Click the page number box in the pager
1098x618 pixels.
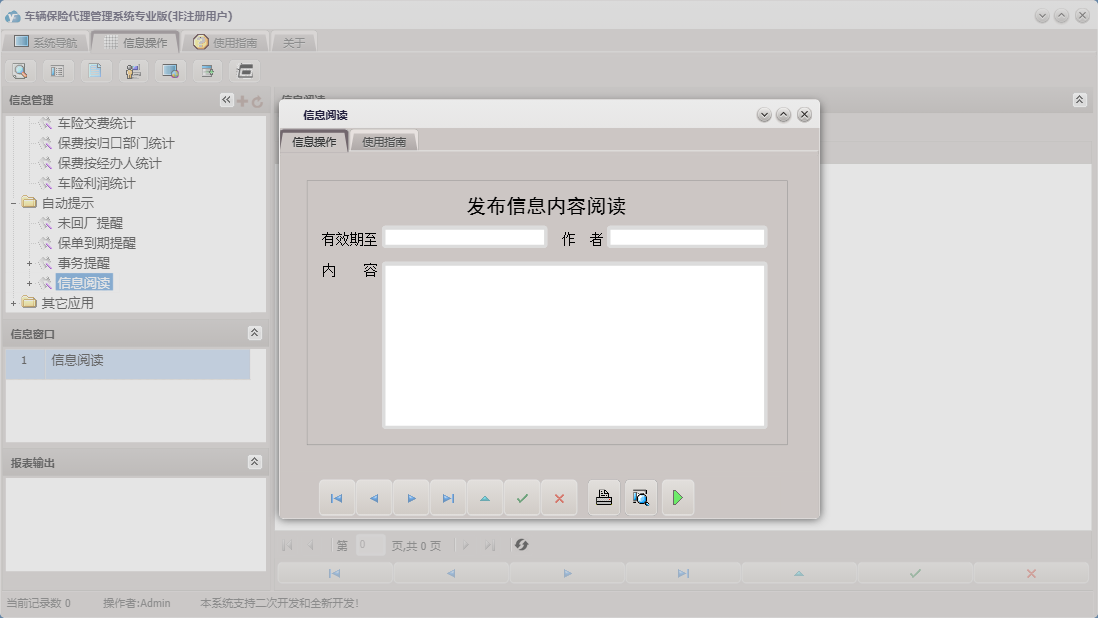[x=370, y=545]
